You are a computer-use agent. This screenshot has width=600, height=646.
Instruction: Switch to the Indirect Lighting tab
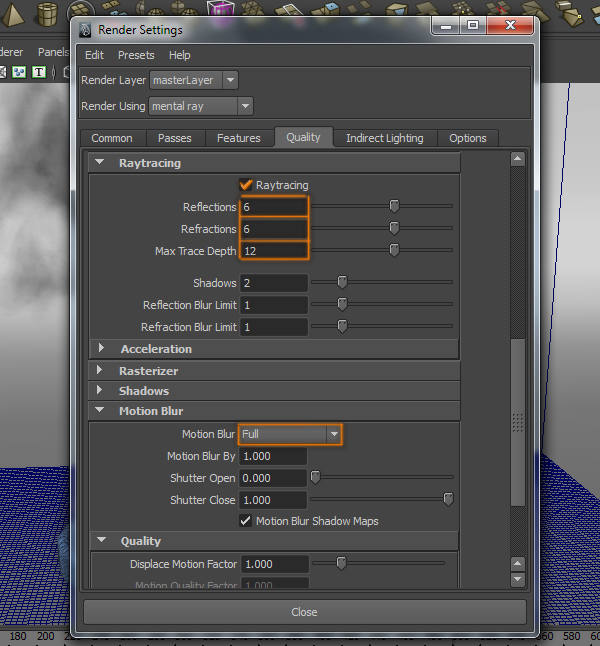pos(384,138)
